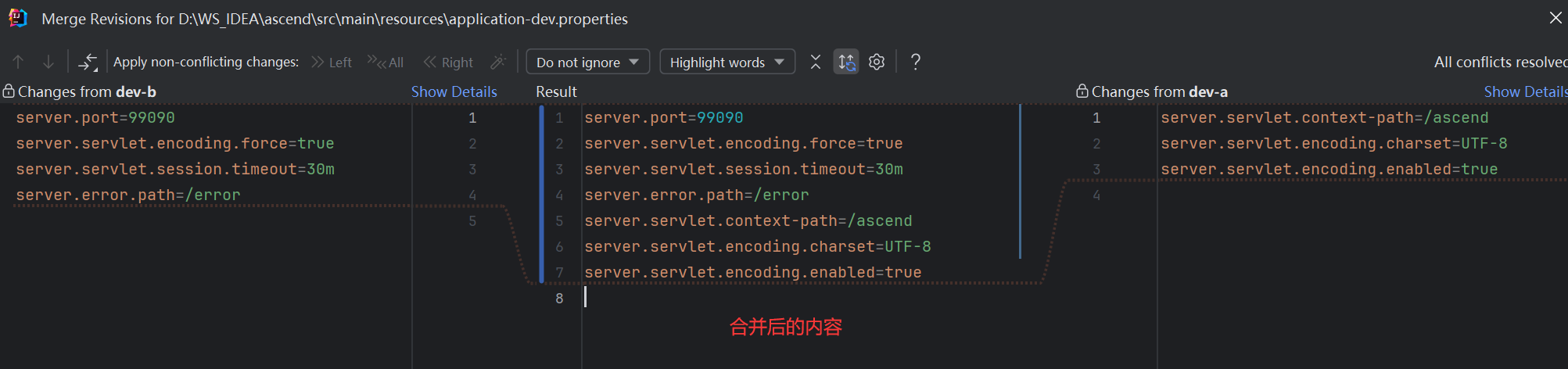The width and height of the screenshot is (1568, 369).
Task: Apply non-conflicting changes from Left
Action: point(332,62)
